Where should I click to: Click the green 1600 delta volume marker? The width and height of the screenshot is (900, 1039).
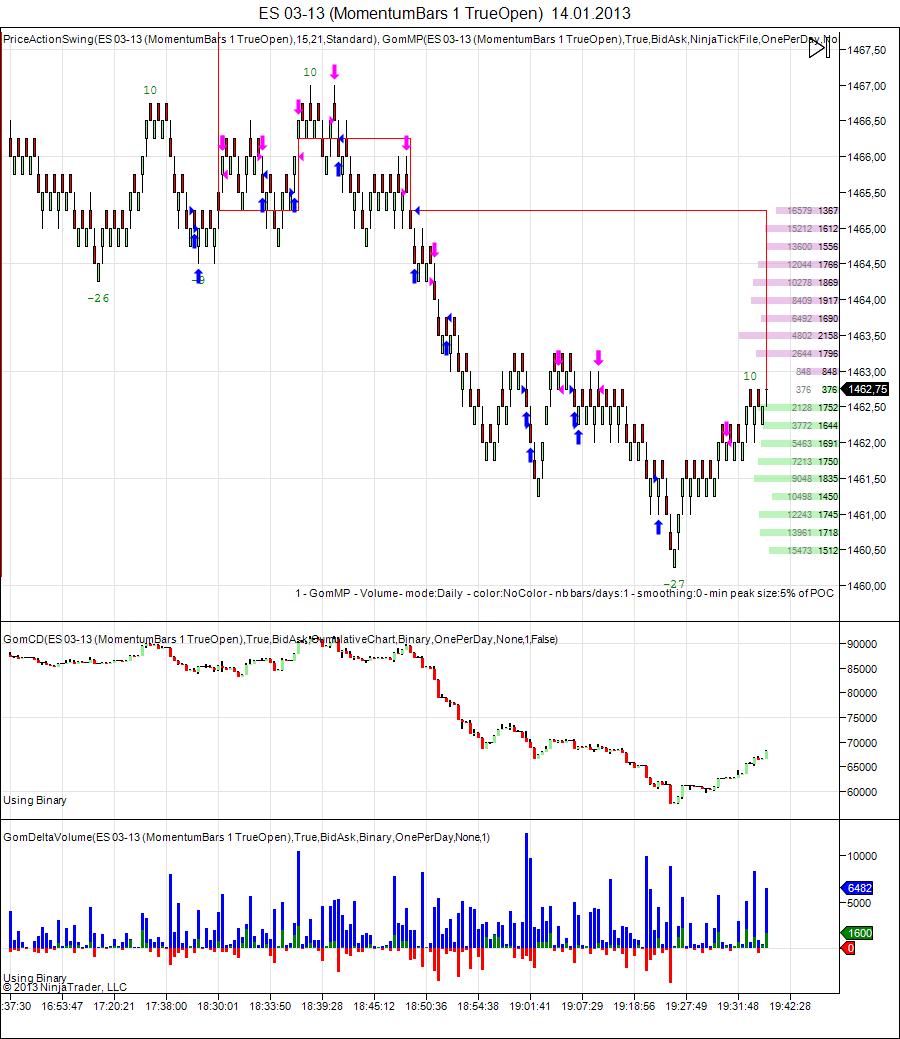point(858,933)
